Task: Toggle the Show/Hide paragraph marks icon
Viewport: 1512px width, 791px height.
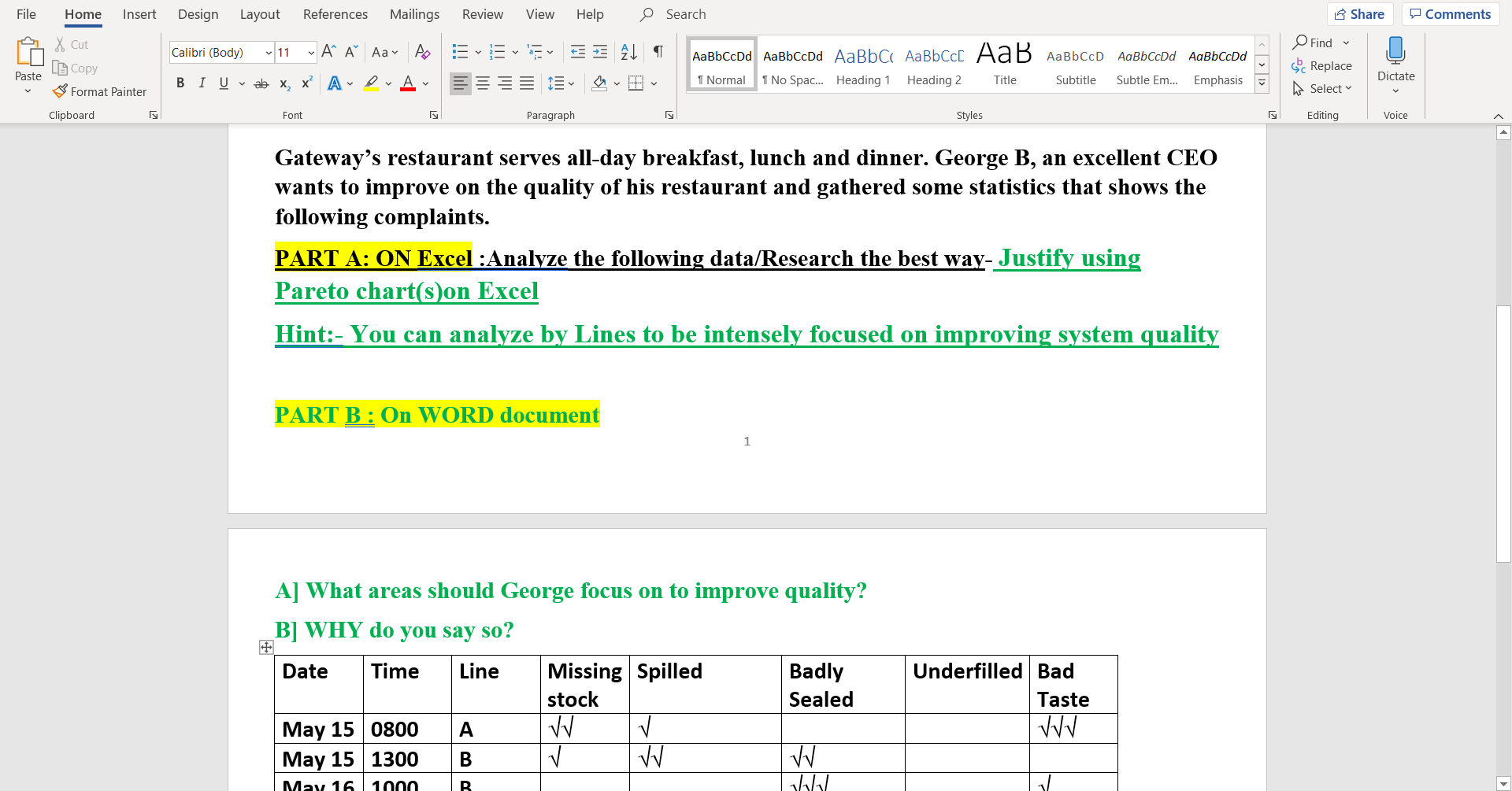Action: pos(658,52)
